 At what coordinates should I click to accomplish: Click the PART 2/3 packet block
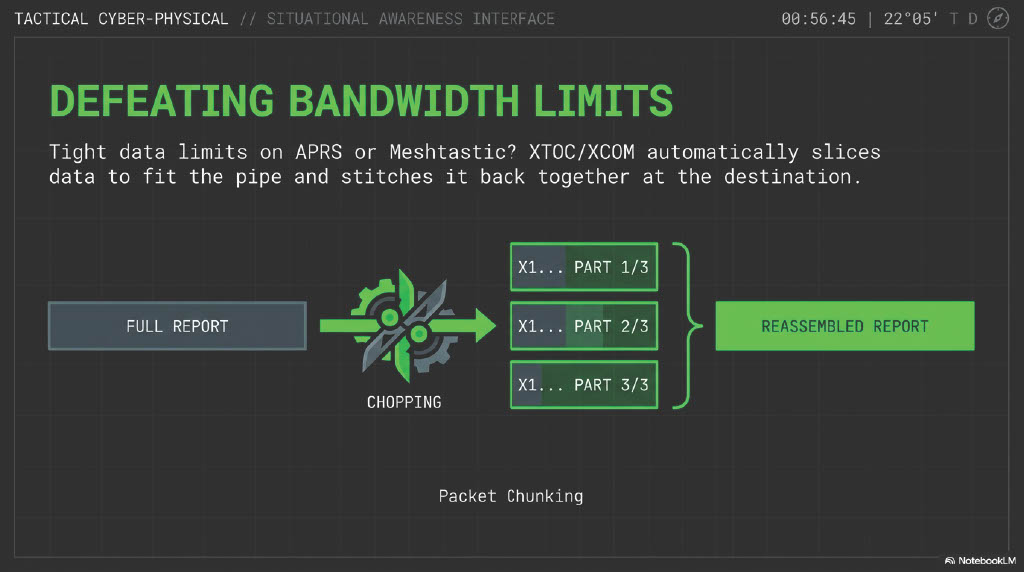[584, 326]
